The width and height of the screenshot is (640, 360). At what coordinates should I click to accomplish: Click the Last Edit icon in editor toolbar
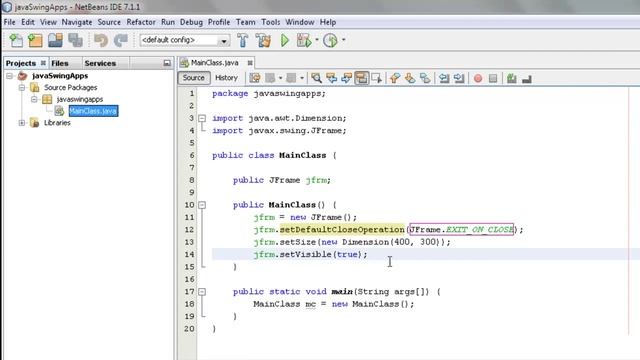[255, 78]
